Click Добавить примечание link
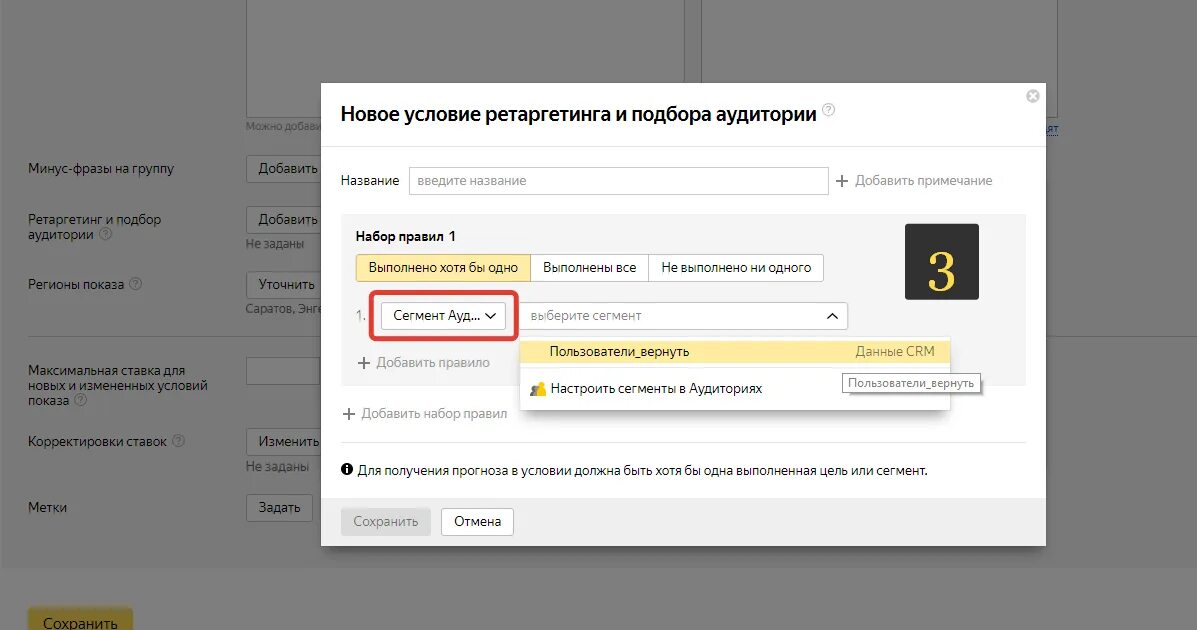Viewport: 1197px width, 630px height. (924, 181)
